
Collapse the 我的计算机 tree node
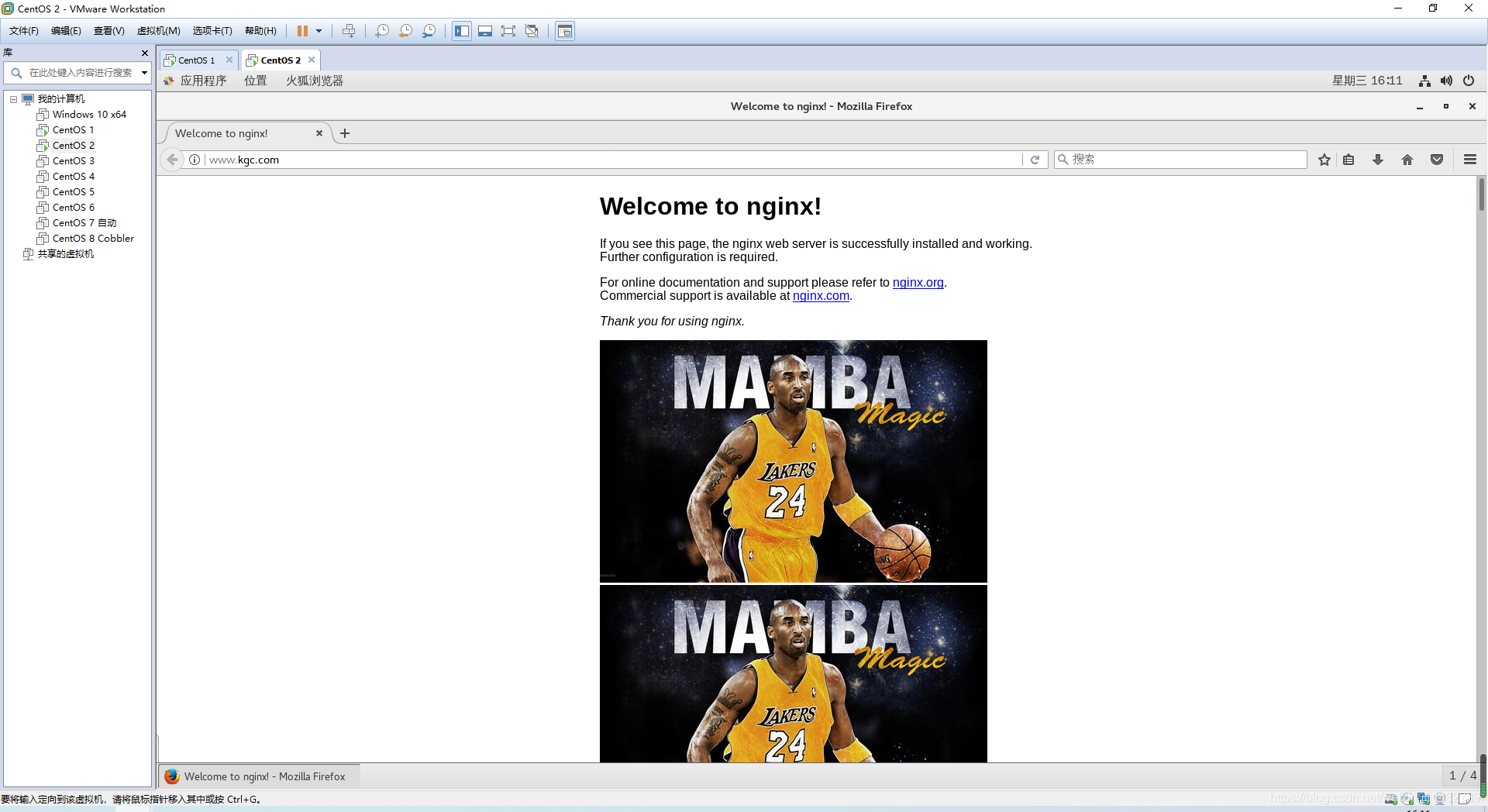(x=13, y=99)
